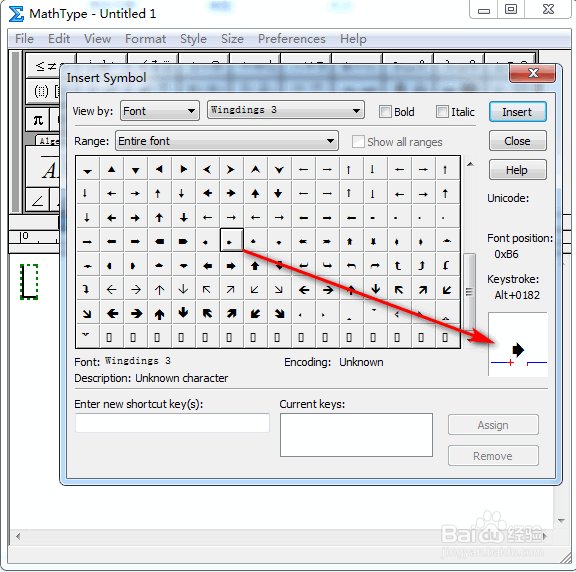
Task: Click the pi symbol button in MathType window
Action: point(38,120)
